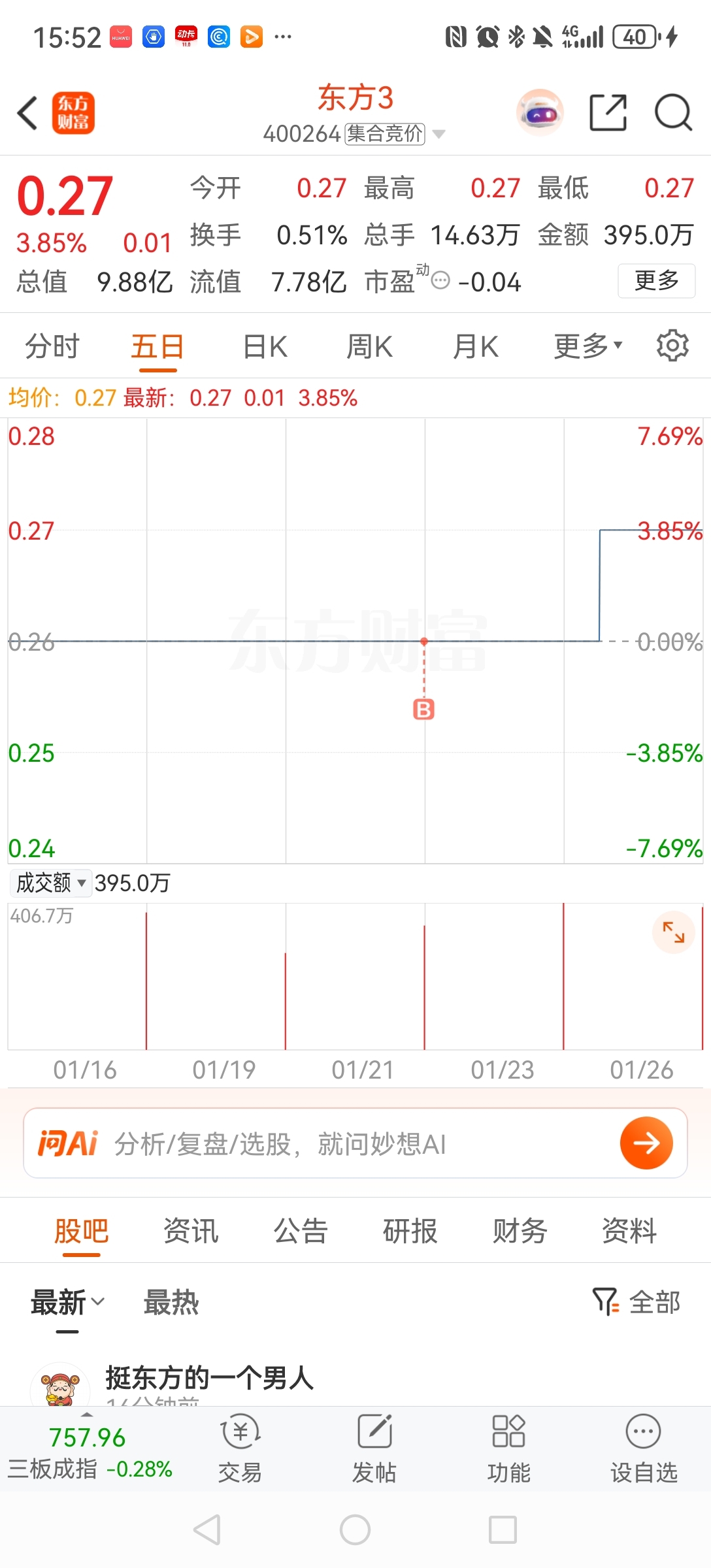Tap the 更多 quote details button
This screenshot has width=711, height=1568.
656,281
